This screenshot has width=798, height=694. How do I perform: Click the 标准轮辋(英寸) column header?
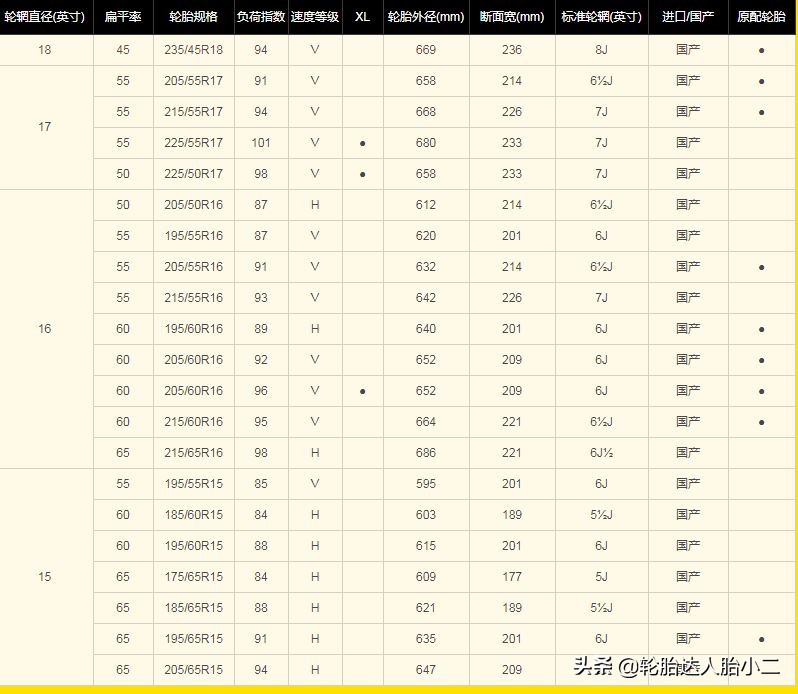(x=602, y=17)
